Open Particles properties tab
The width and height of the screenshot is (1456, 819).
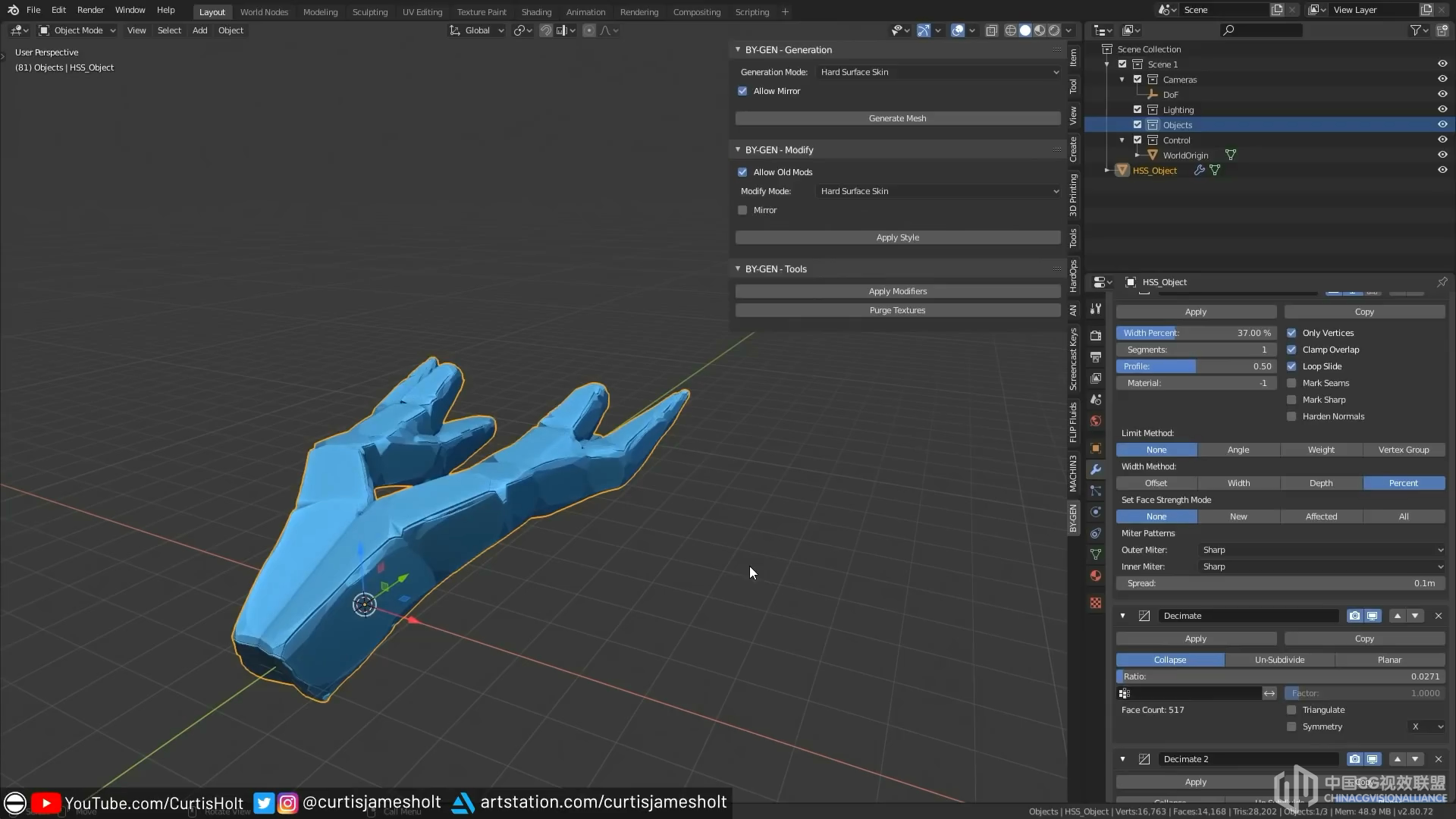[1096, 491]
